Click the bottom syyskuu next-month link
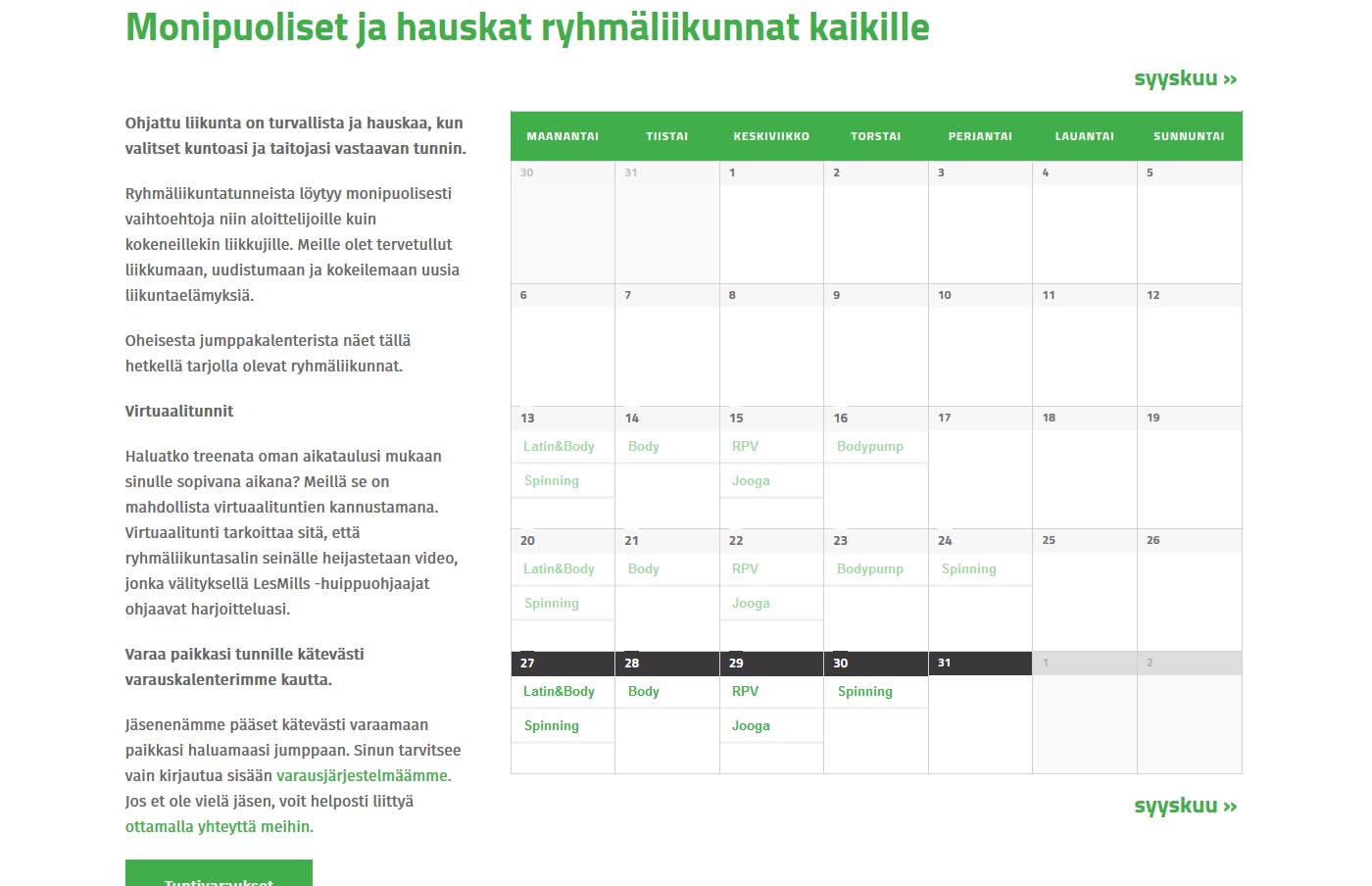Image resolution: width=1372 pixels, height=886 pixels. pos(1185,806)
